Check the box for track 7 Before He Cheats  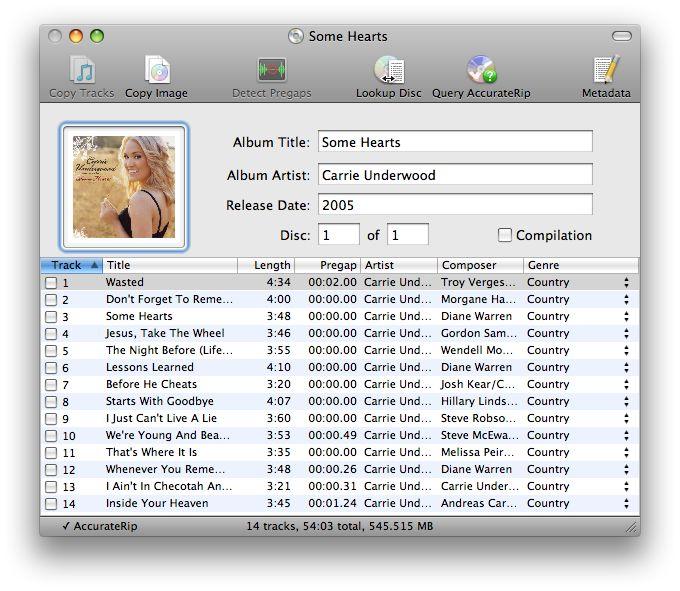point(51,385)
